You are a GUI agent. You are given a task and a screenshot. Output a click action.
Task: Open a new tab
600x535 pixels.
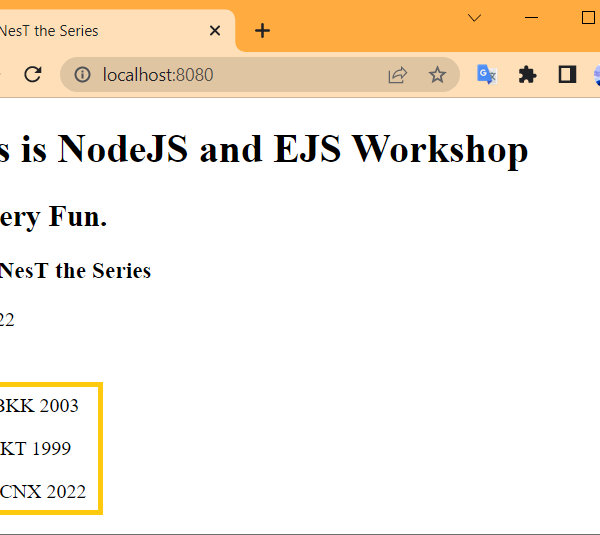click(262, 31)
